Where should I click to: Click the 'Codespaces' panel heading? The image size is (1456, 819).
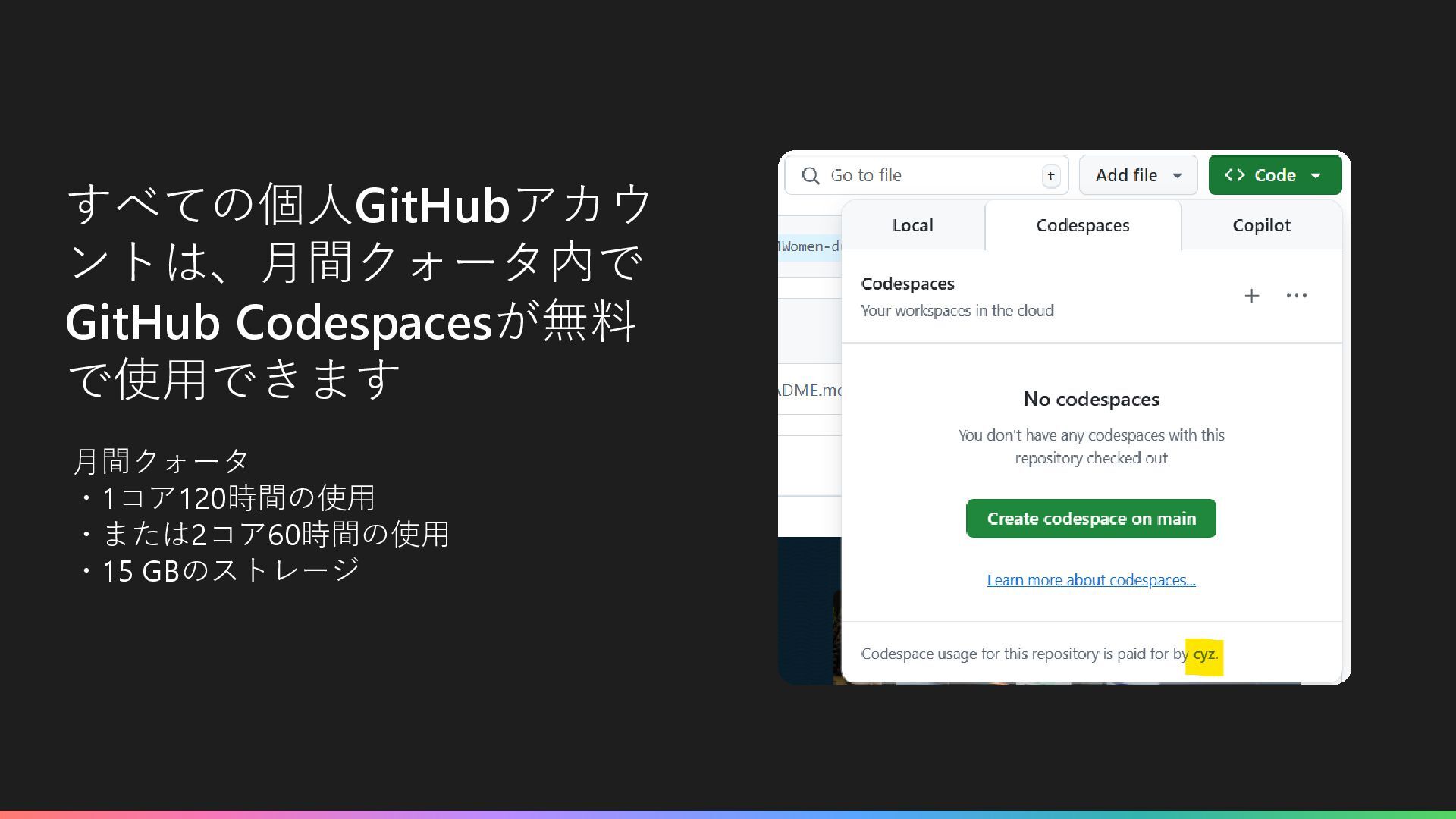pyautogui.click(x=908, y=284)
